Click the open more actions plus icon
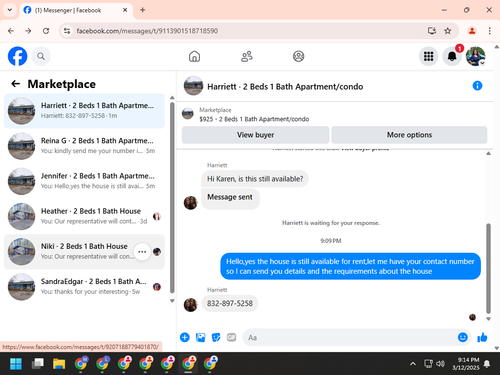Image resolution: width=500 pixels, height=375 pixels. click(x=185, y=337)
